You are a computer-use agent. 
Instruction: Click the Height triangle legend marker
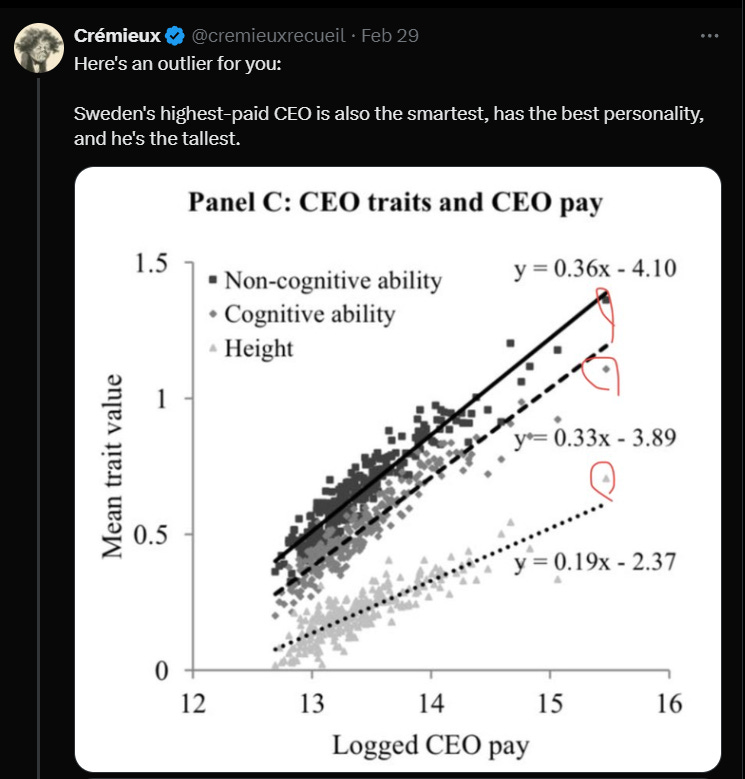(x=213, y=348)
